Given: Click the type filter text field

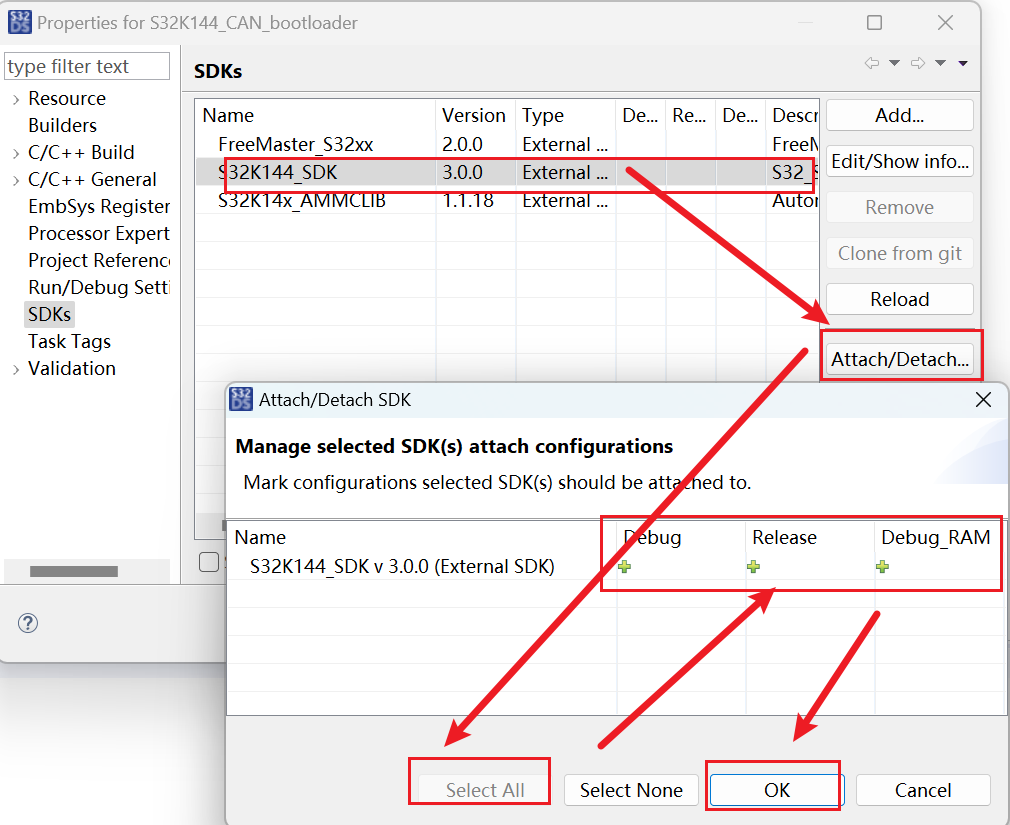Looking at the screenshot, I should tap(86, 65).
